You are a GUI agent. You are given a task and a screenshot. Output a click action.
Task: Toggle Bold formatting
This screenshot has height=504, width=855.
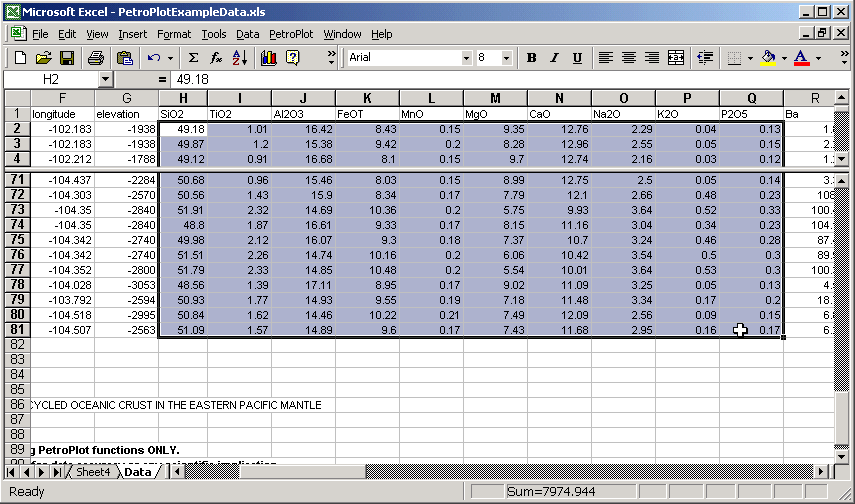(532, 58)
